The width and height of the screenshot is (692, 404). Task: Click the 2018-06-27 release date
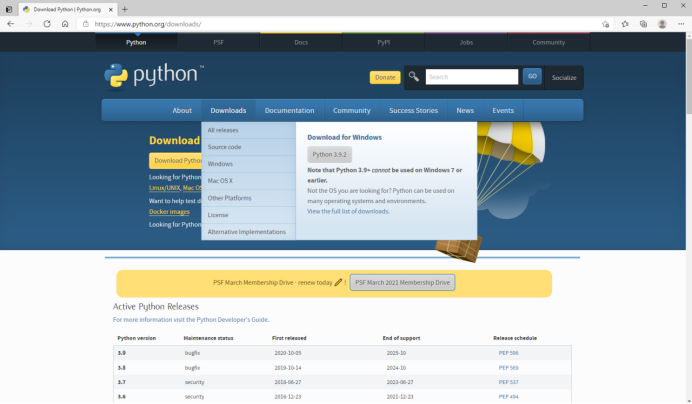click(288, 382)
